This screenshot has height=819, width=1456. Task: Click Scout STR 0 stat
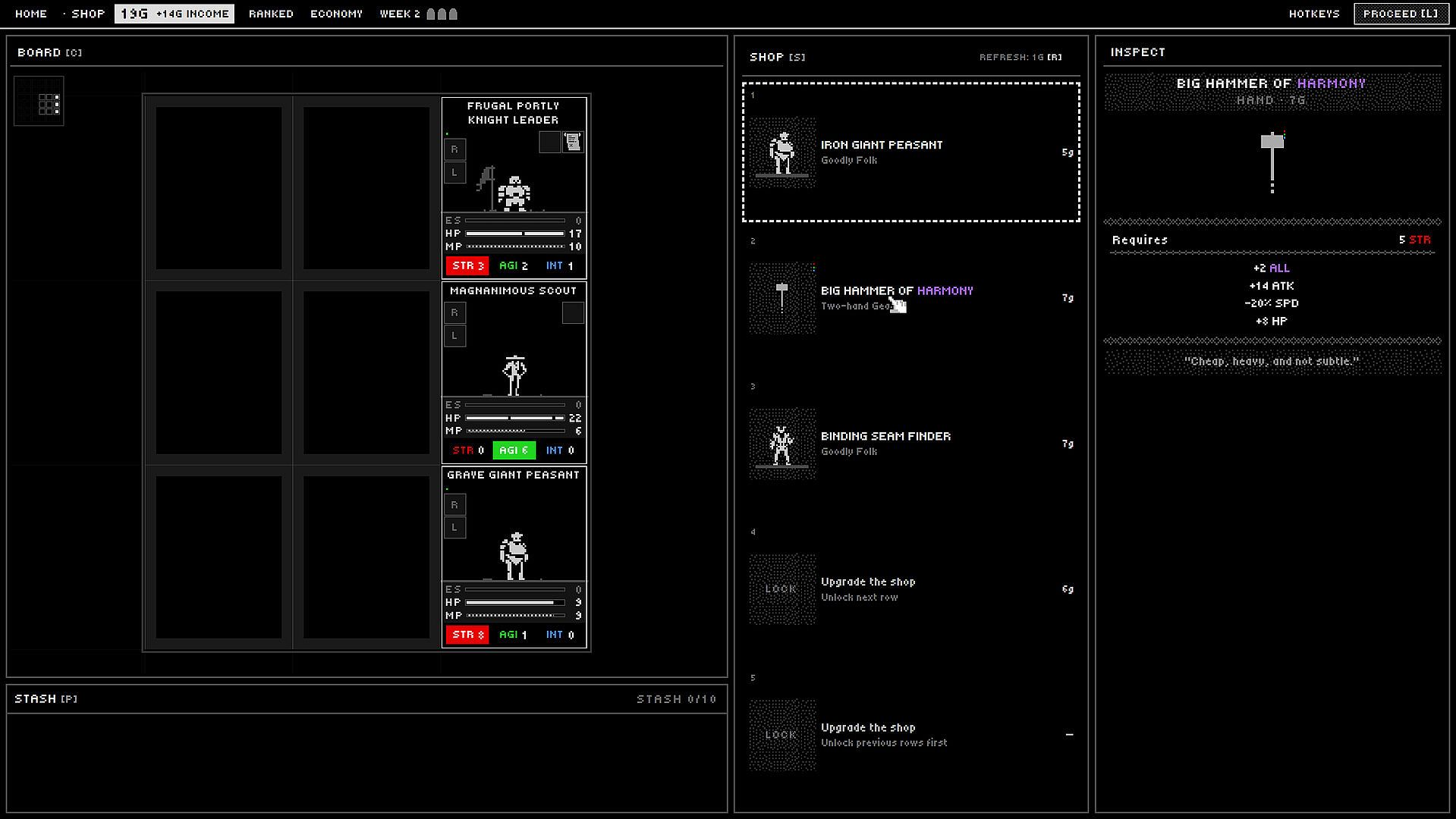coord(468,450)
